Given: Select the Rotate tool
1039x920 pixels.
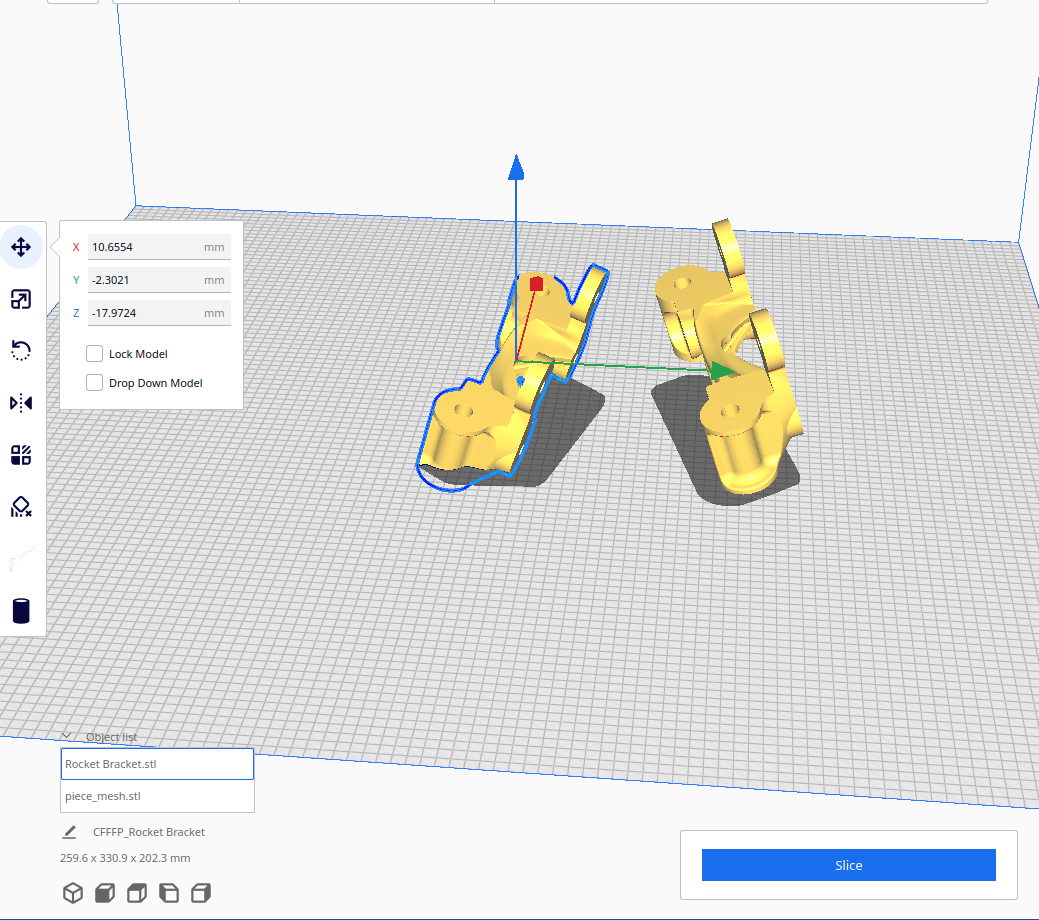Looking at the screenshot, I should tap(21, 350).
